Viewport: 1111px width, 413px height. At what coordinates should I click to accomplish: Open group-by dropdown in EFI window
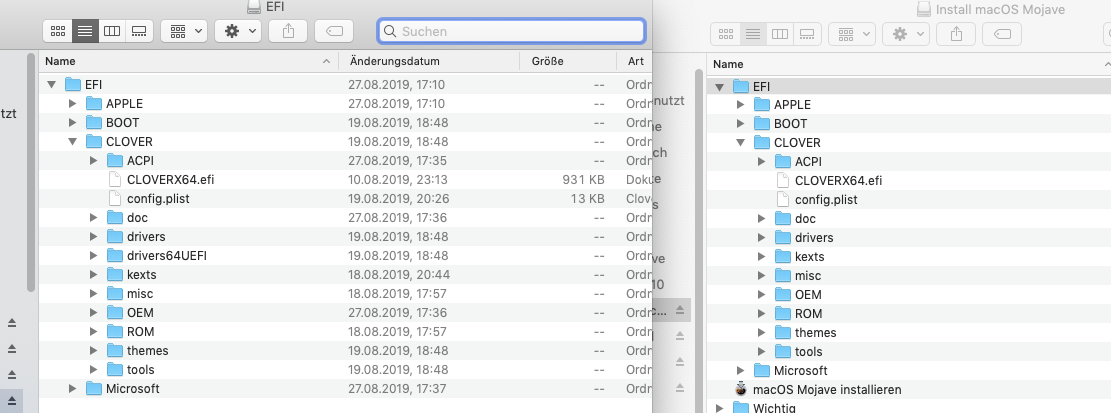click(x=184, y=31)
